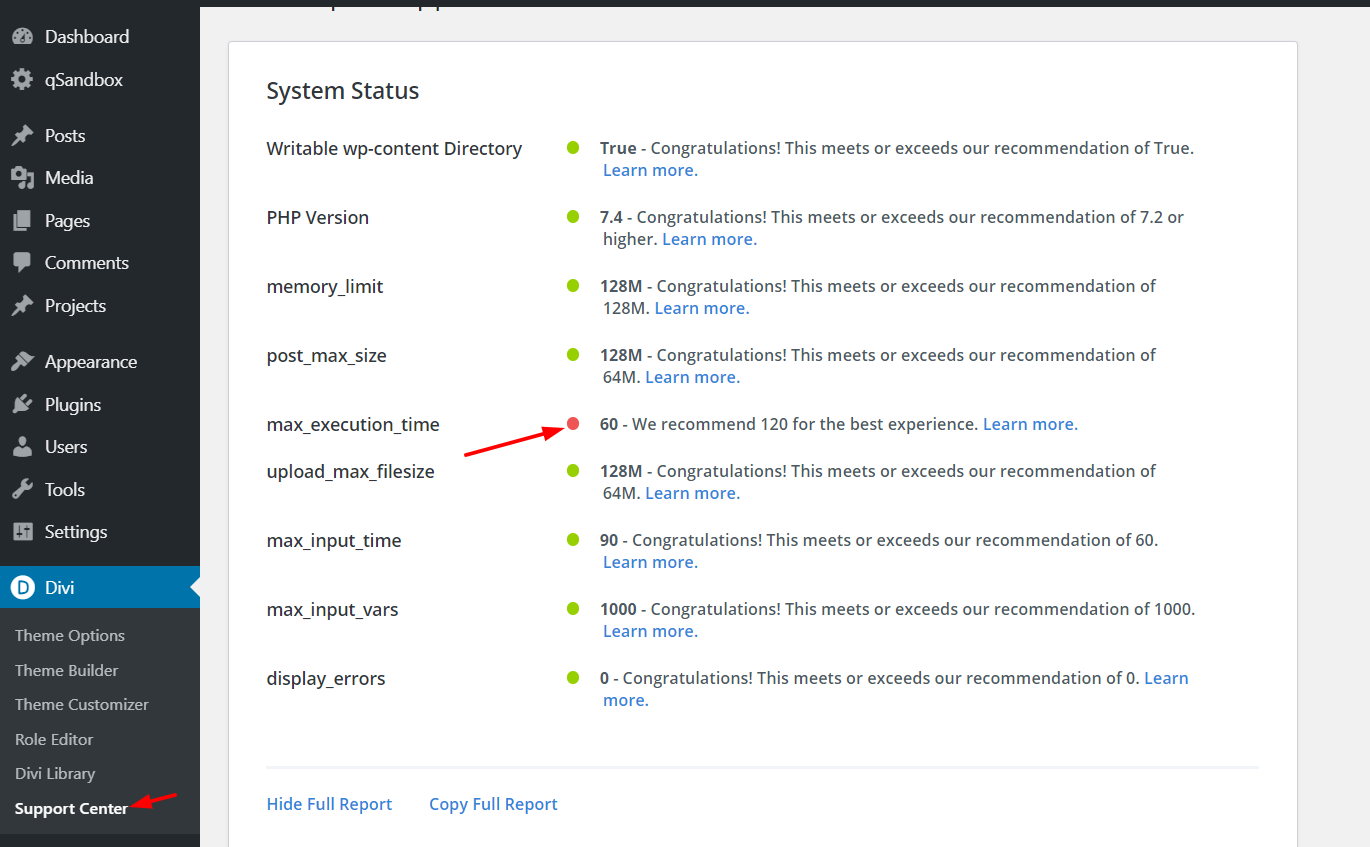Click the Appearance paintbrush icon
This screenshot has width=1370, height=847.
point(22,362)
